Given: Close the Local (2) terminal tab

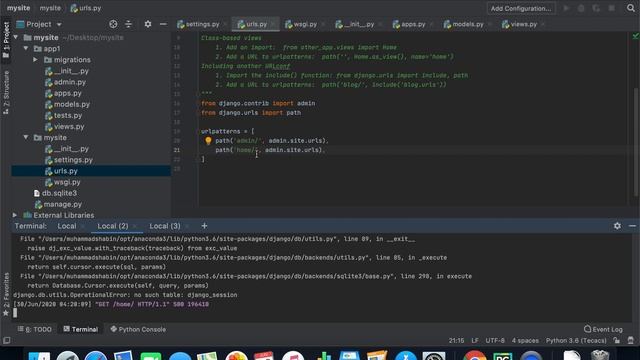Looking at the screenshot, I should 135,226.
